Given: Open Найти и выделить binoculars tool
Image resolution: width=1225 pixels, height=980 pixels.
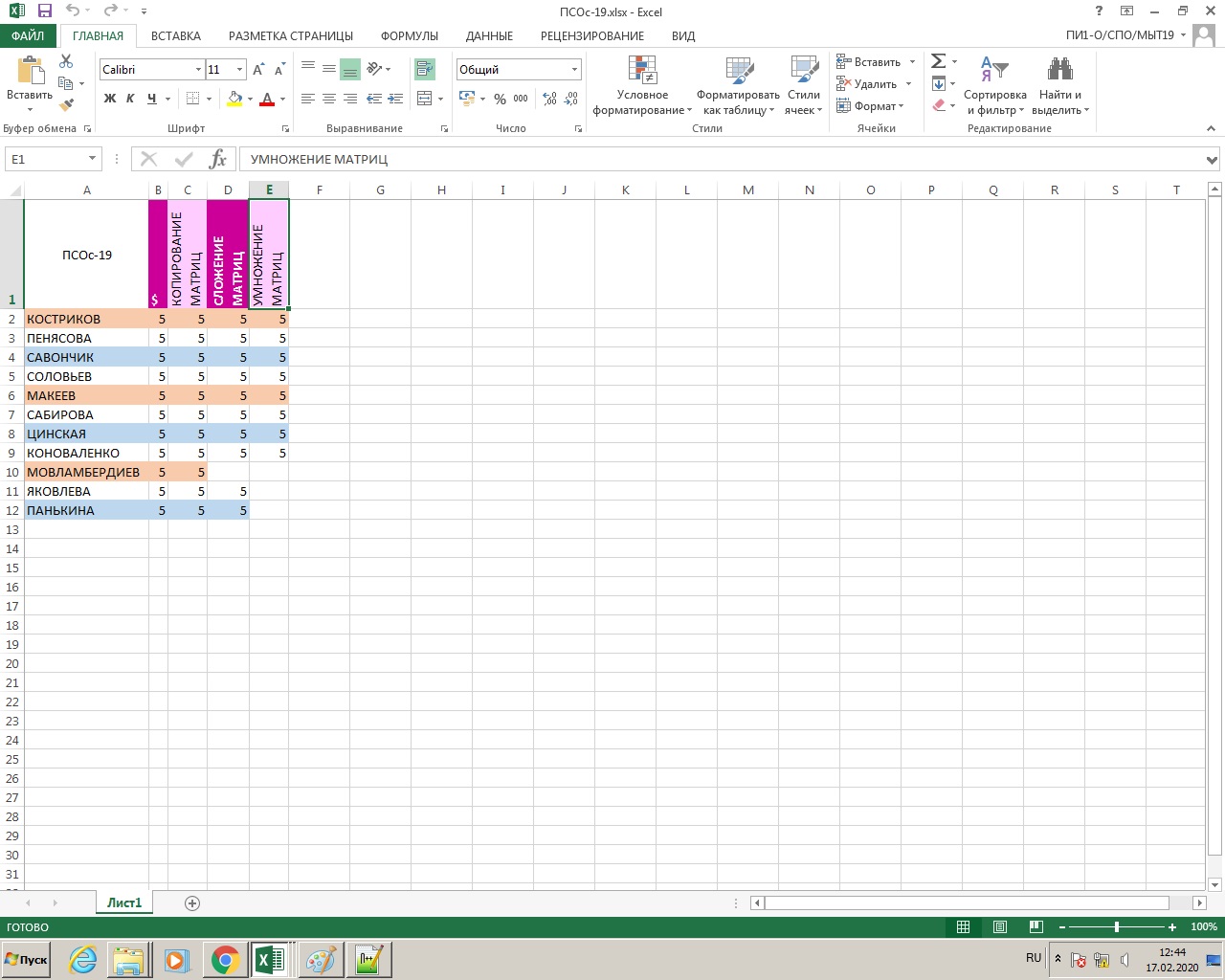Looking at the screenshot, I should pos(1059,70).
